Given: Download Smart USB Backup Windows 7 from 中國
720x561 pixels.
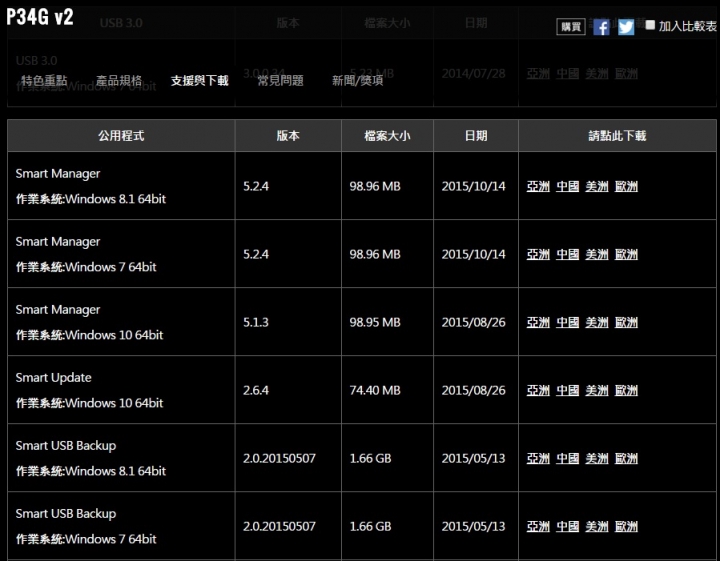Looking at the screenshot, I should click(x=567, y=526).
